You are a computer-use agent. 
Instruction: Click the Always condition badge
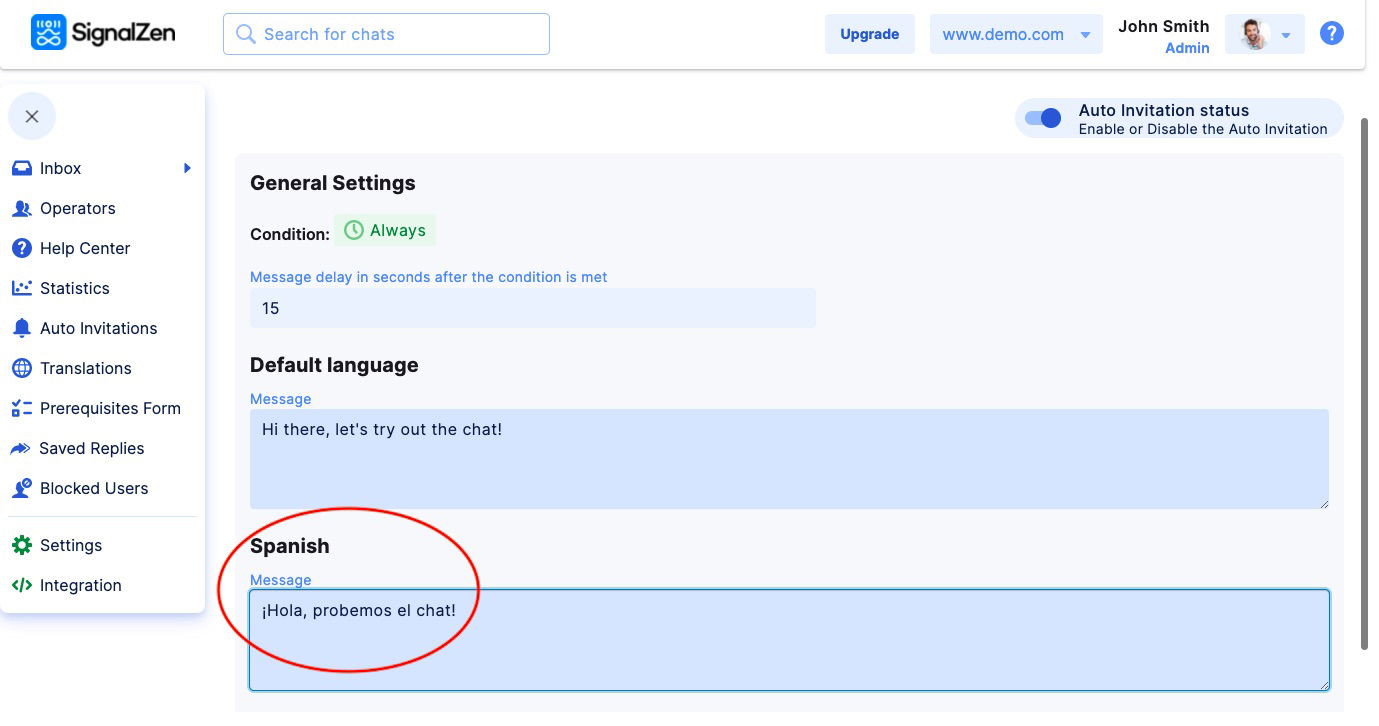coord(385,231)
